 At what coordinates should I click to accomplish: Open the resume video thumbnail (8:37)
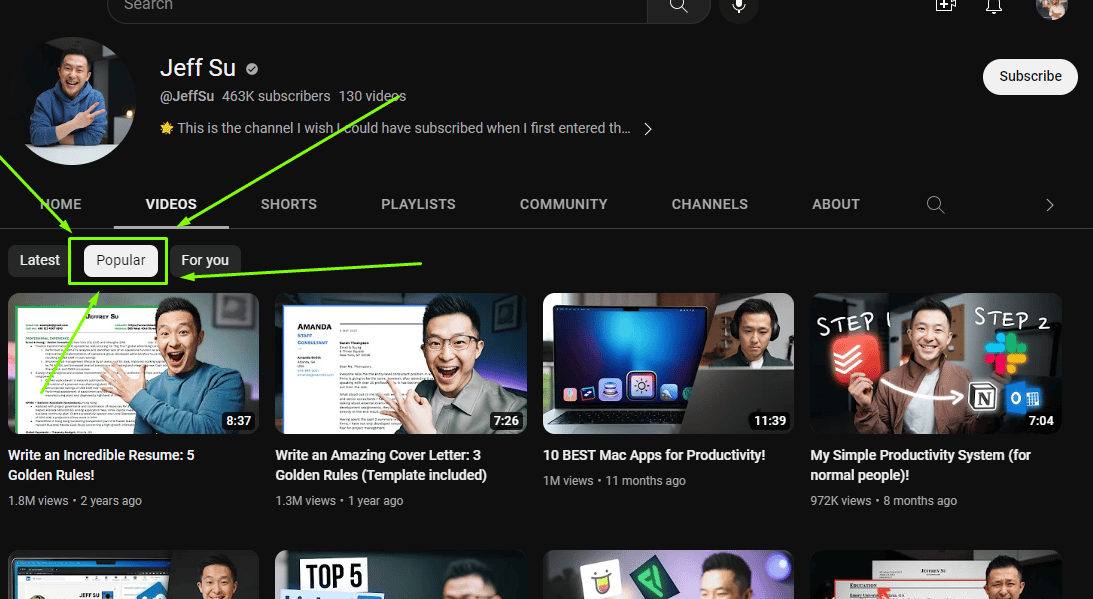pos(133,363)
